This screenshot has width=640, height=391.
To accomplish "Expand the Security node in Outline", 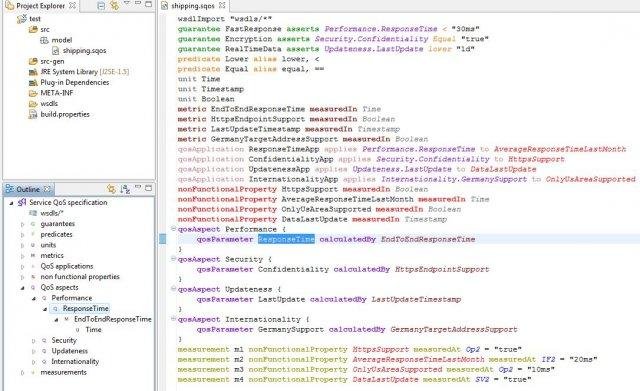I will pos(34,341).
